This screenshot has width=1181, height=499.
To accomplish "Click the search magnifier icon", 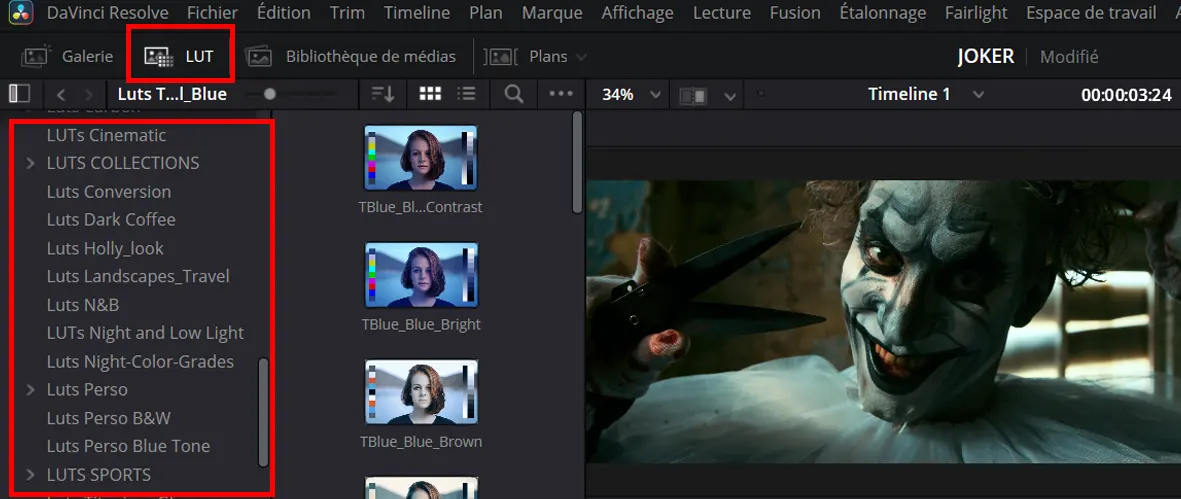I will (x=514, y=94).
